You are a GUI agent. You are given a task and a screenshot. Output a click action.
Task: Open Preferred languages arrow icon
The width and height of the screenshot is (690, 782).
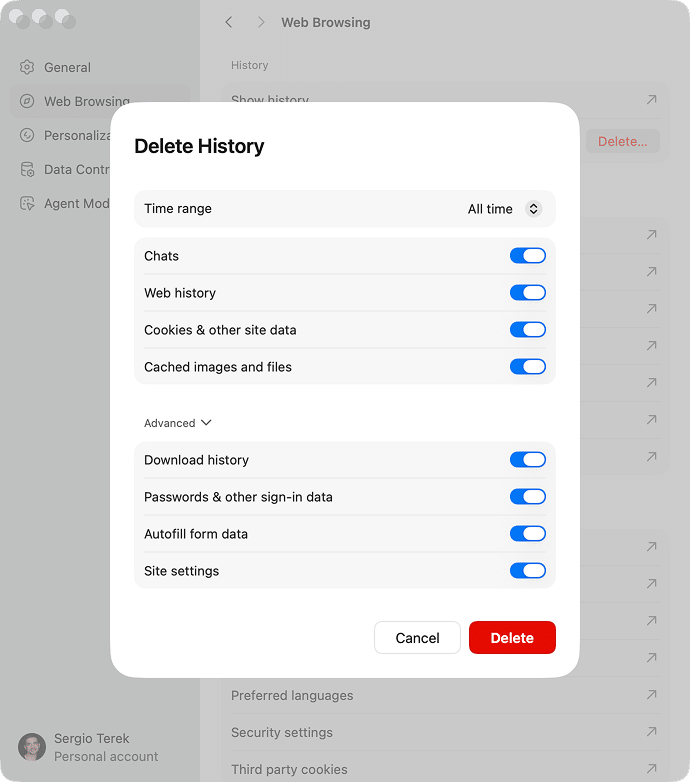click(651, 694)
